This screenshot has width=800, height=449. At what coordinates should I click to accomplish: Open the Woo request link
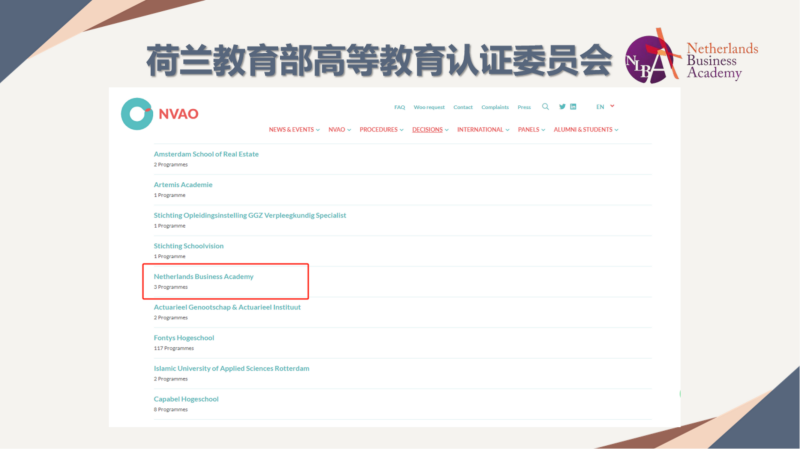[429, 107]
